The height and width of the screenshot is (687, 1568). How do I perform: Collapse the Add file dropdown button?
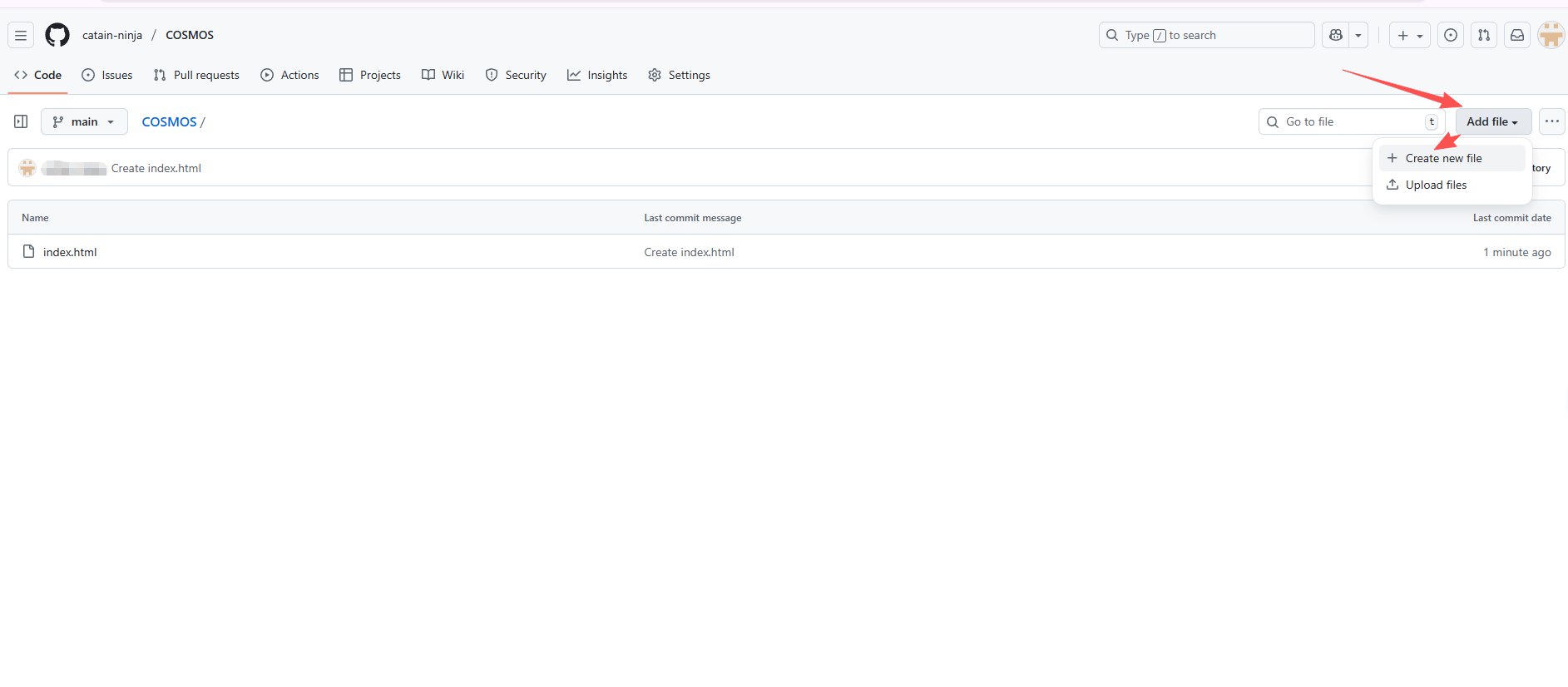[1492, 121]
